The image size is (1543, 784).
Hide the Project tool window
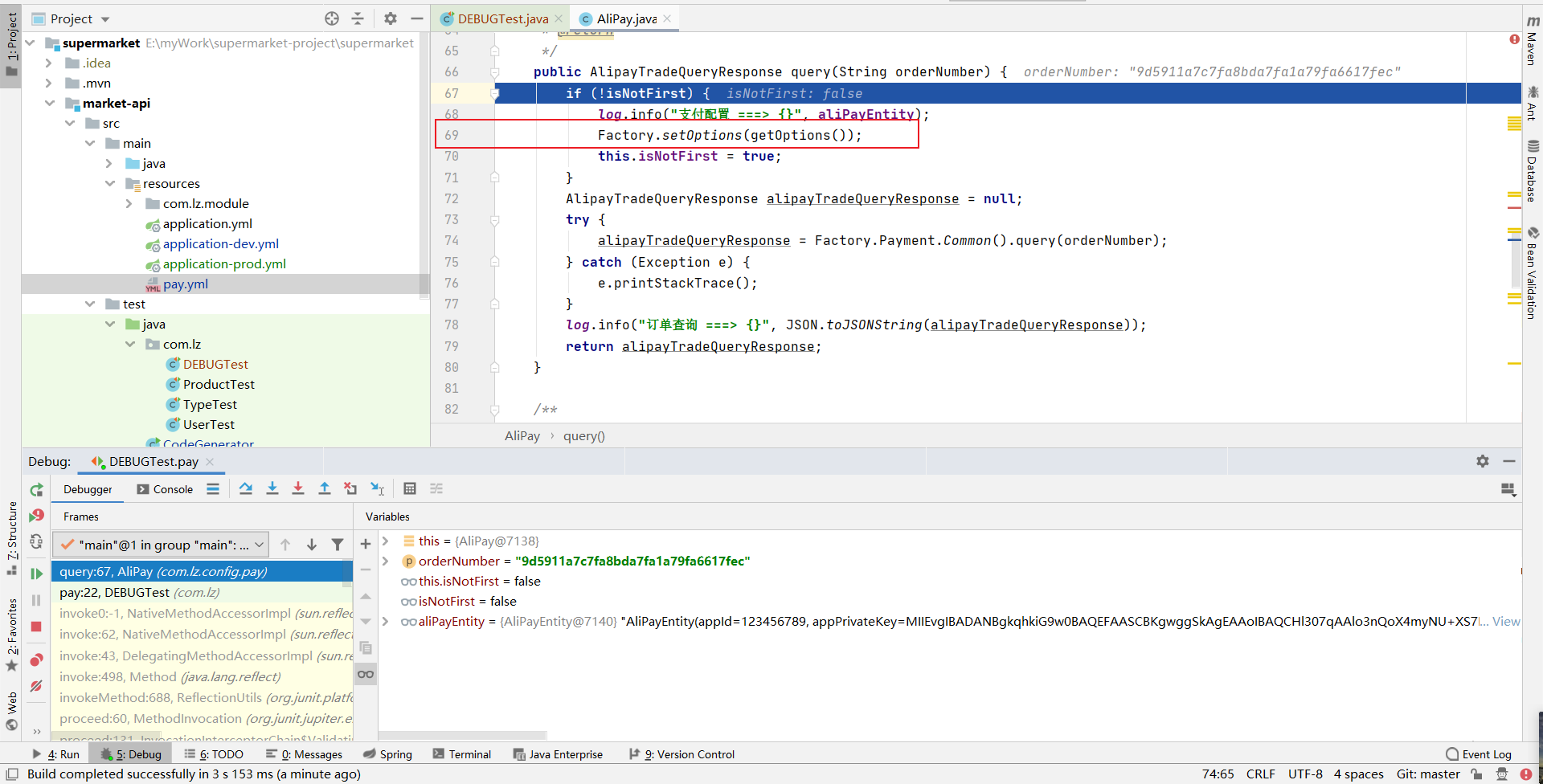click(416, 18)
